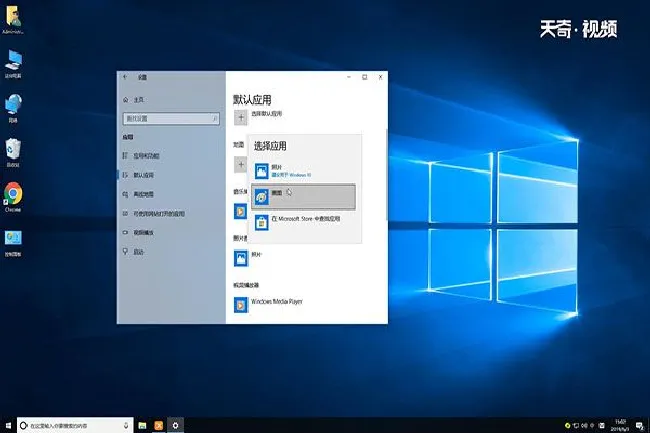650x433 pixels.
Task: Click the Cortana taskbar search box
Action: (x=75, y=426)
